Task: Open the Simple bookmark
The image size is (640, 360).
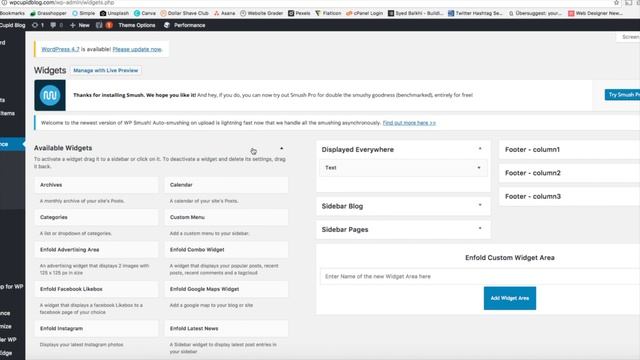Action: pos(83,13)
